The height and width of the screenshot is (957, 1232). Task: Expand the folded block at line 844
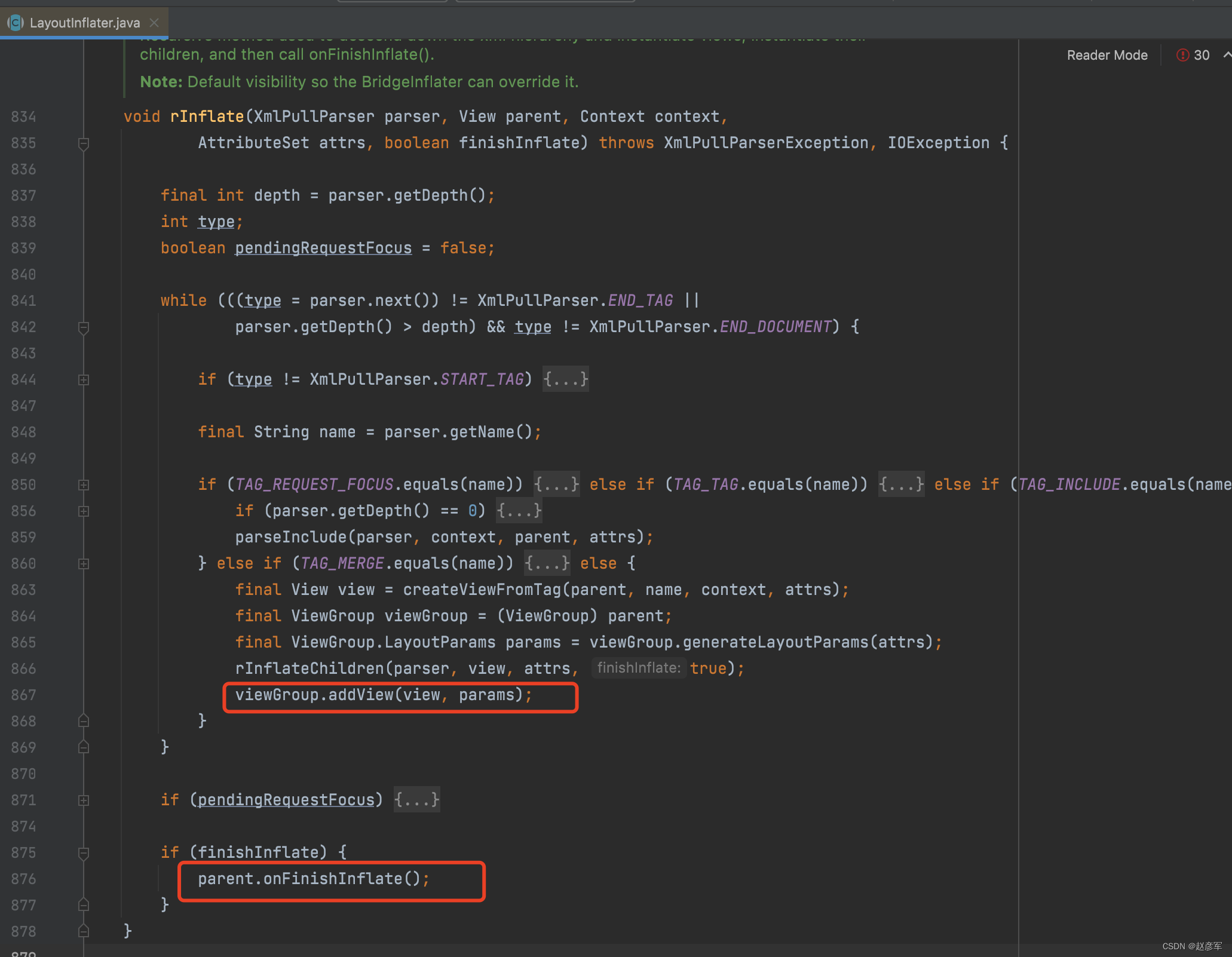[x=84, y=380]
